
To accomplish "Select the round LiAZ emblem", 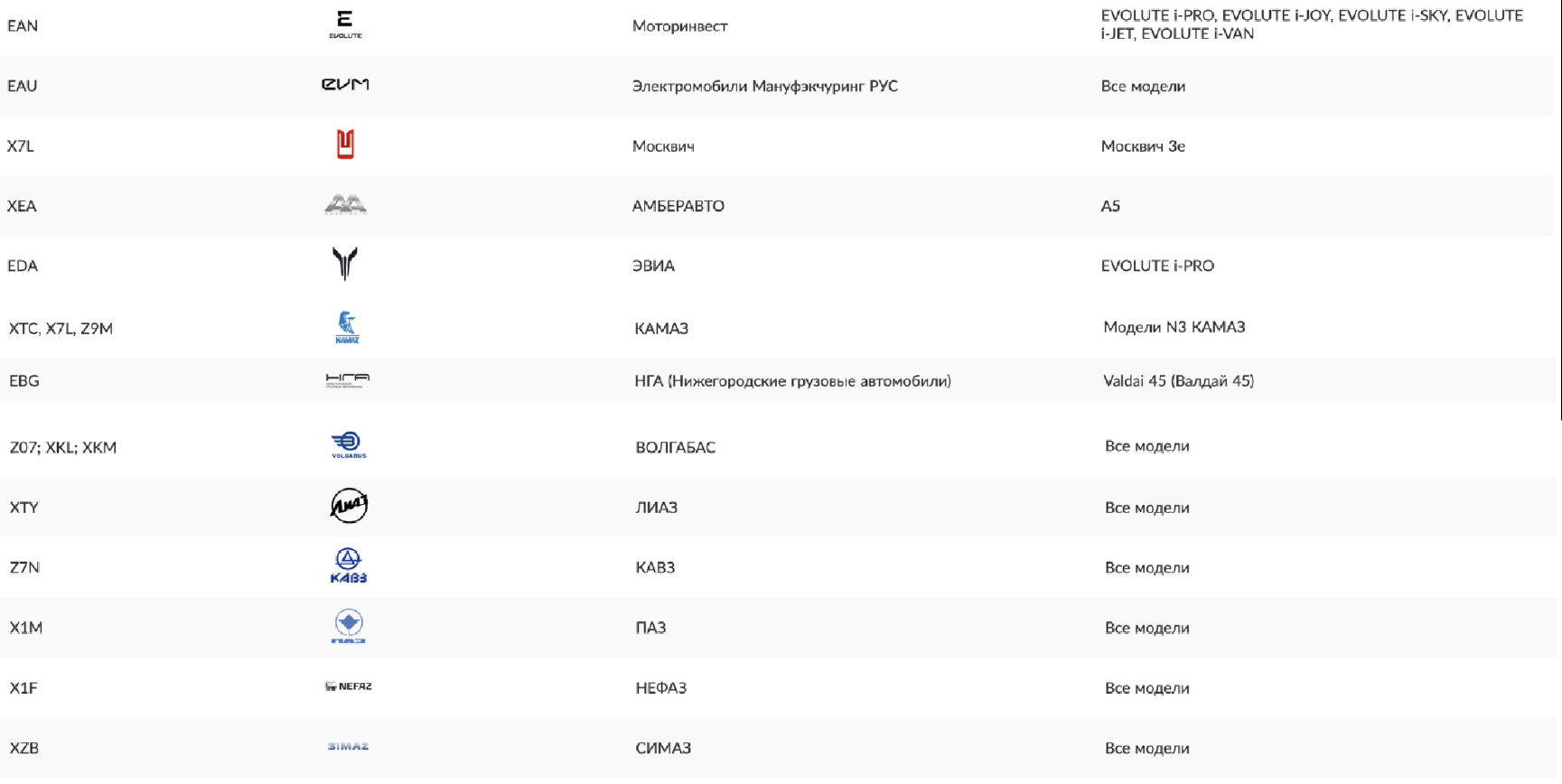I will click(349, 506).
